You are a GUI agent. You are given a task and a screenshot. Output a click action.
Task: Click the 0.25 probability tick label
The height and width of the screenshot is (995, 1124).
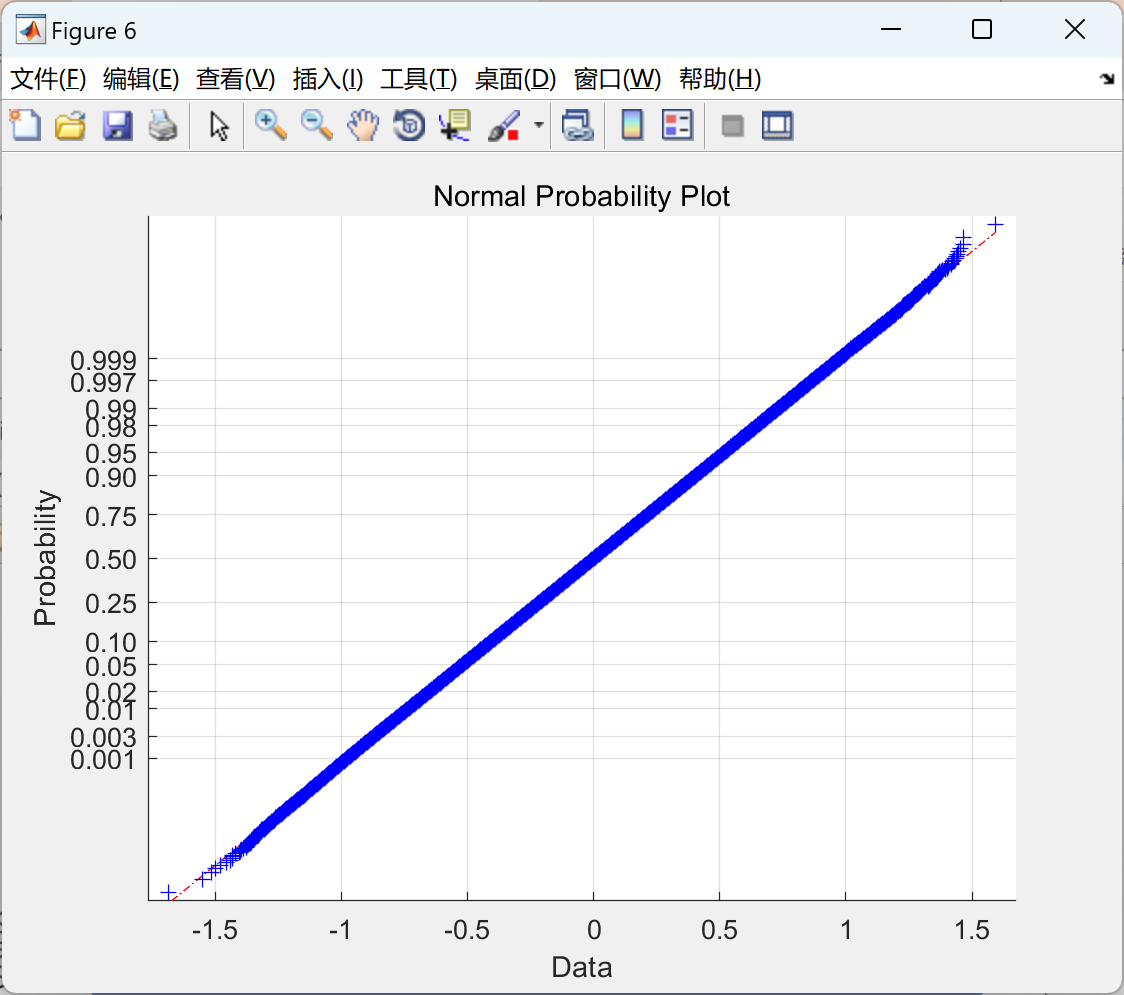[x=110, y=604]
